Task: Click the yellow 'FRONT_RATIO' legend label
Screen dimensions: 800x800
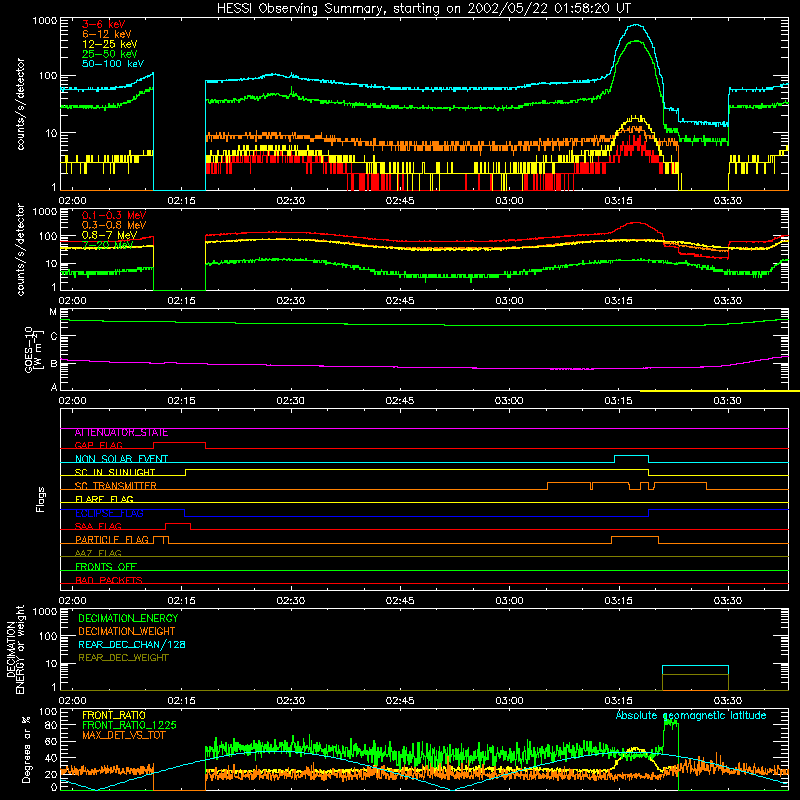Action: coord(113,715)
